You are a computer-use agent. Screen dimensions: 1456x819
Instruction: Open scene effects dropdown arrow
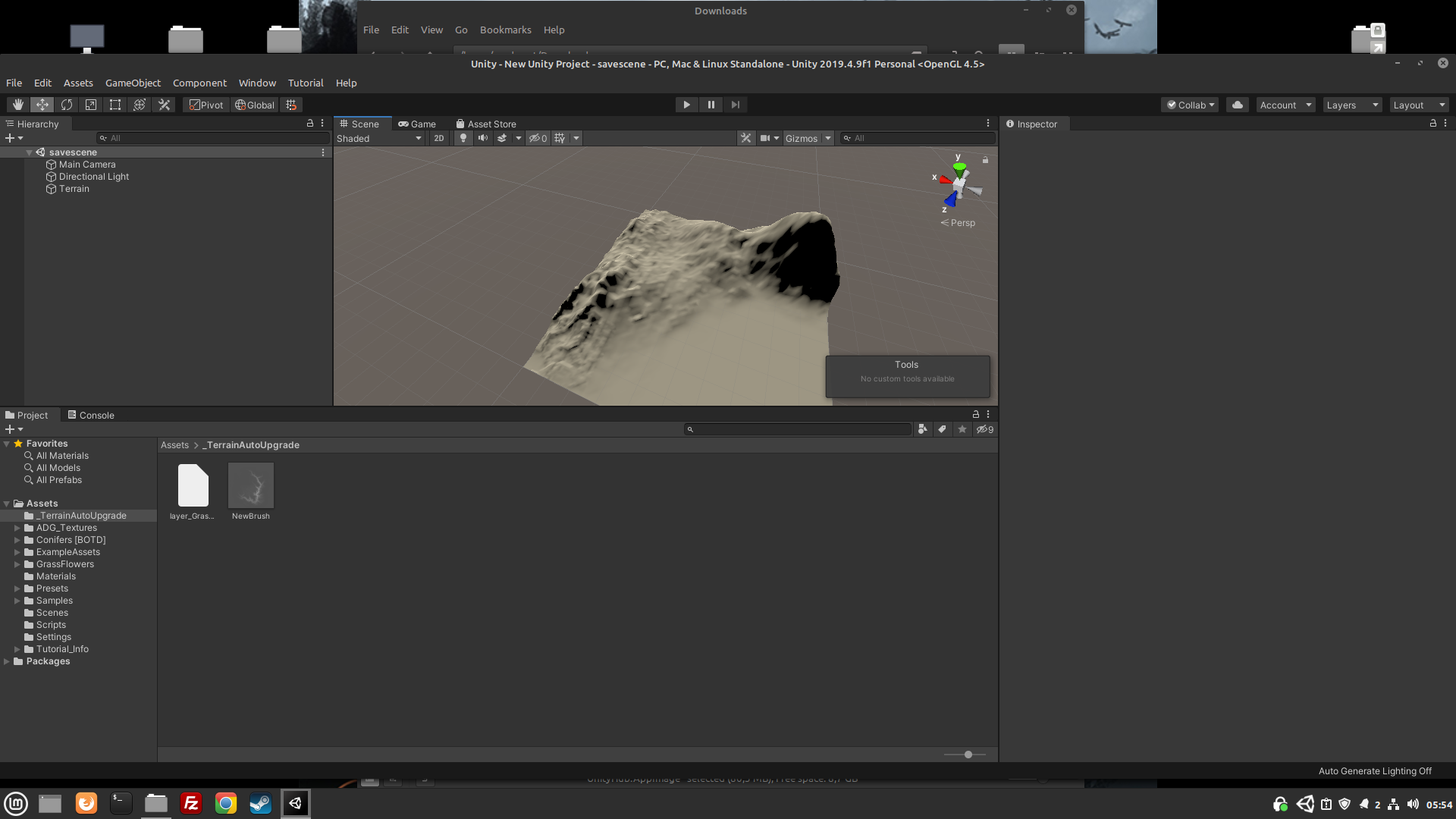pos(519,138)
